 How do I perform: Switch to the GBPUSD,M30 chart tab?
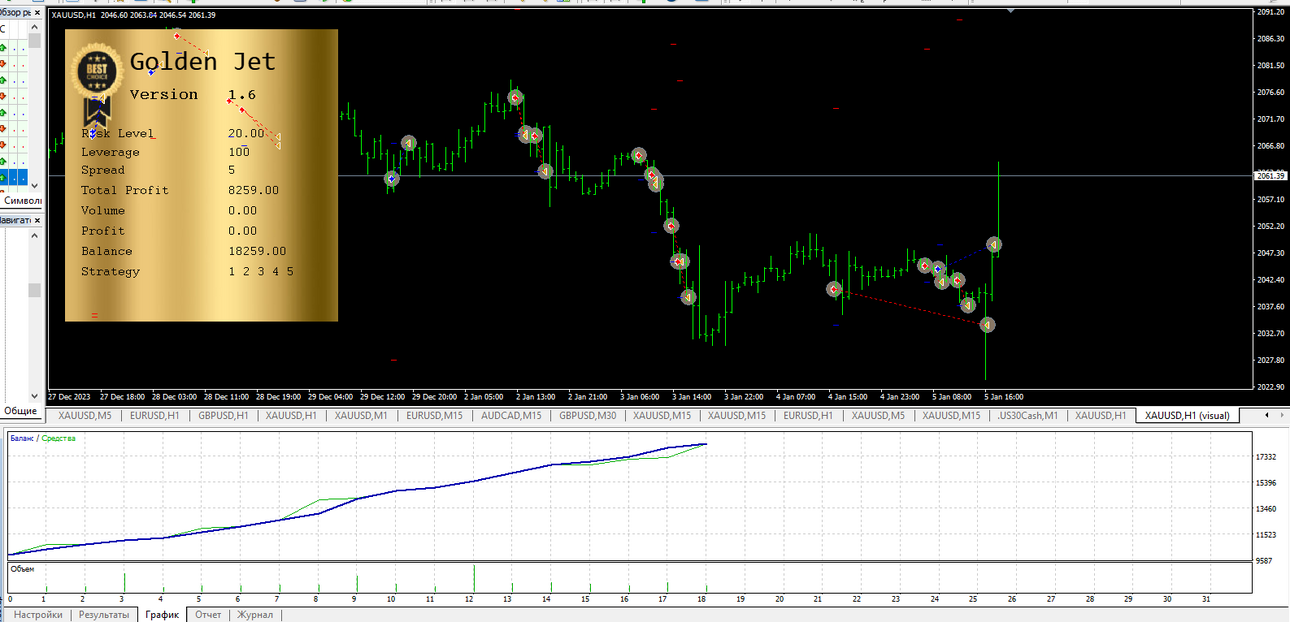click(588, 415)
